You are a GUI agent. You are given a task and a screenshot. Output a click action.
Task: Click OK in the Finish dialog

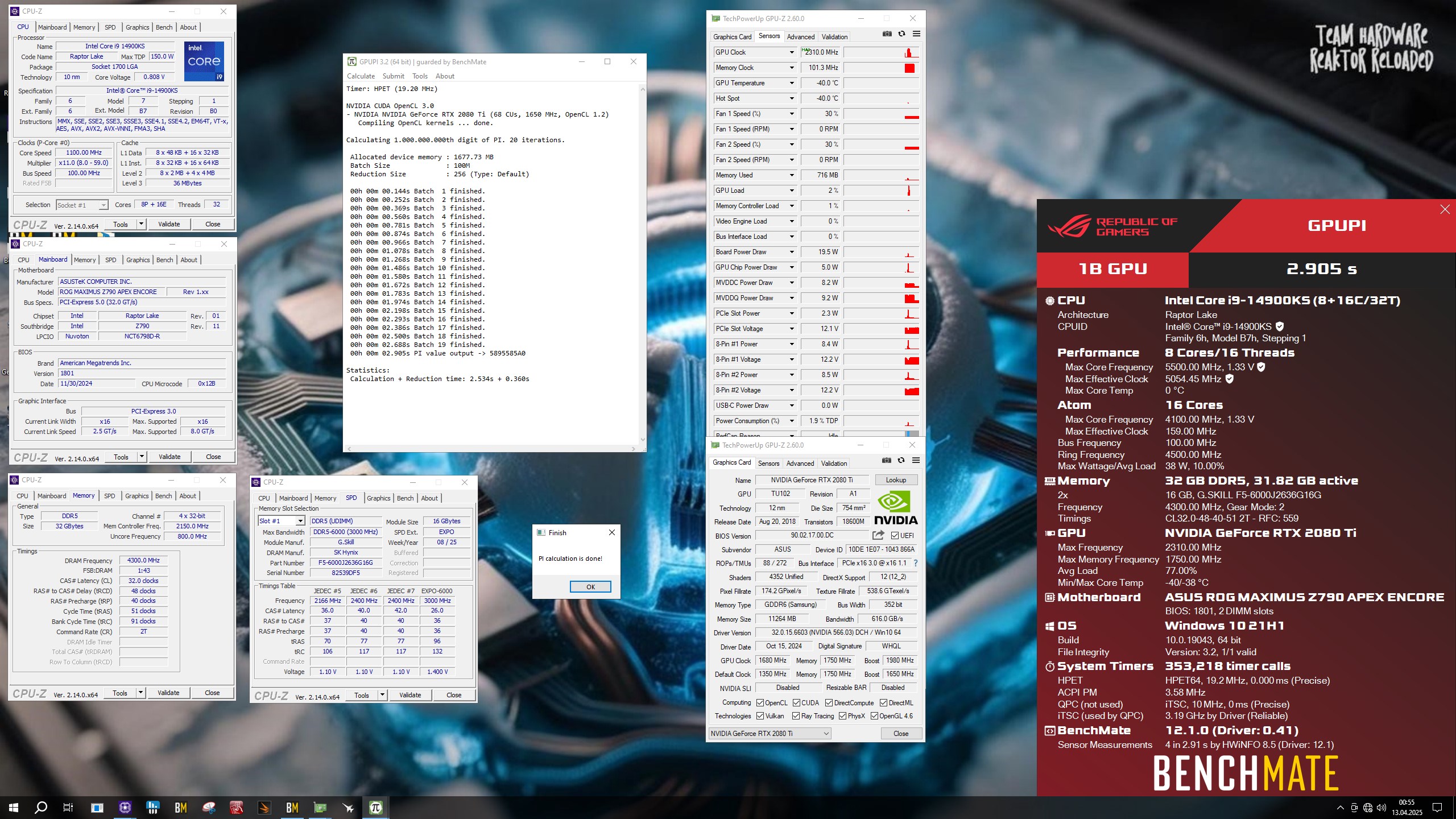tap(590, 587)
